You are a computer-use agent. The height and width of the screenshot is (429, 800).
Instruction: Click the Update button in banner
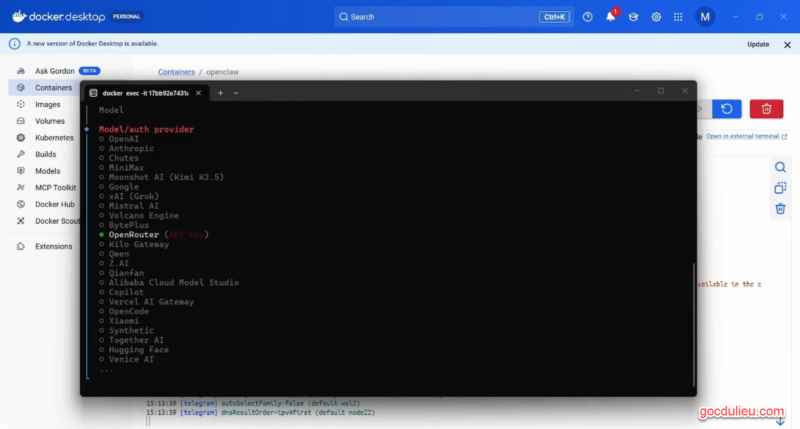tap(758, 44)
